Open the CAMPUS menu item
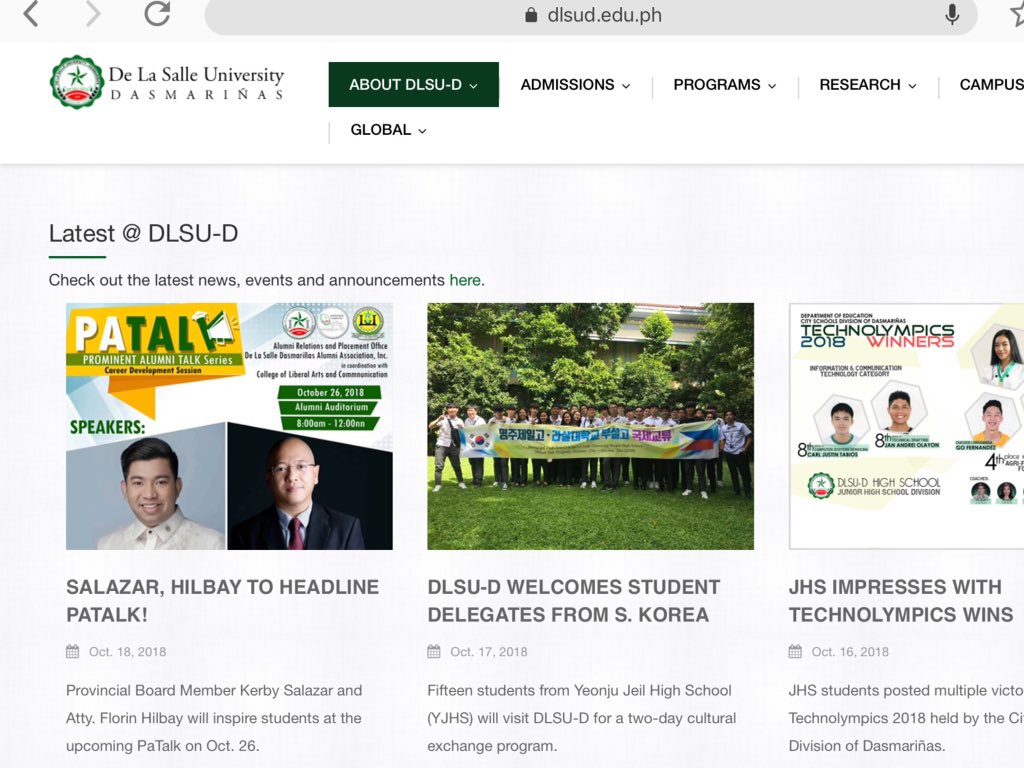This screenshot has width=1024, height=768. [991, 85]
